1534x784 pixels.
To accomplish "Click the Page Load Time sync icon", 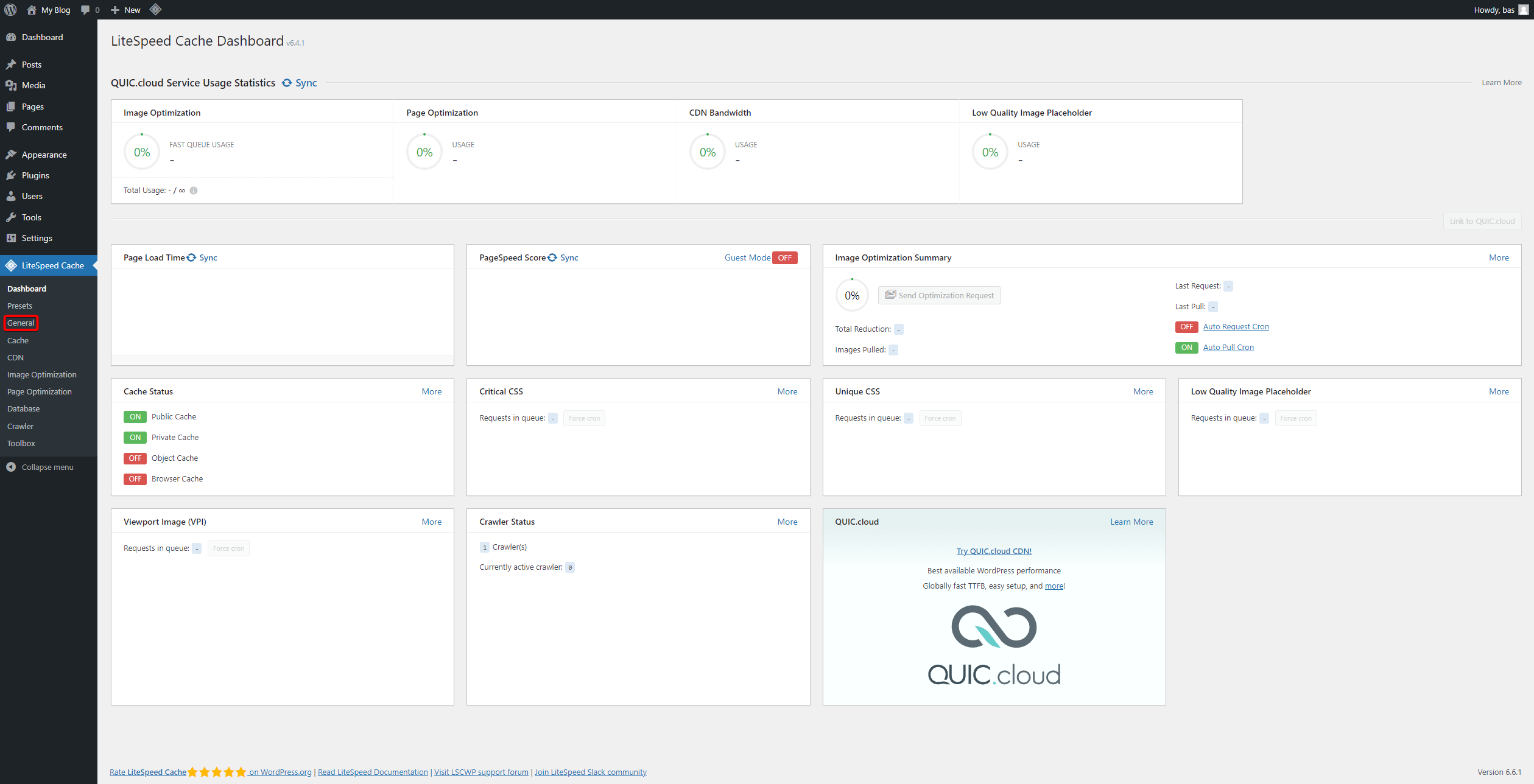I will (192, 257).
